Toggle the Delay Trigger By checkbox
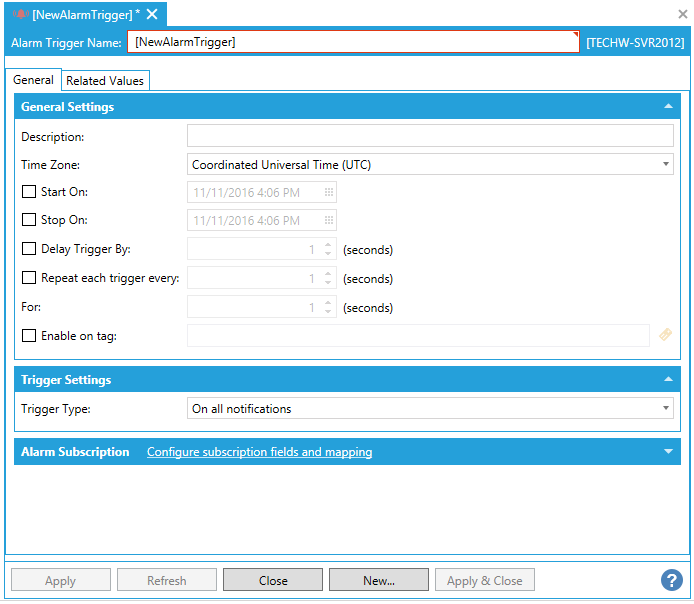 (x=29, y=249)
